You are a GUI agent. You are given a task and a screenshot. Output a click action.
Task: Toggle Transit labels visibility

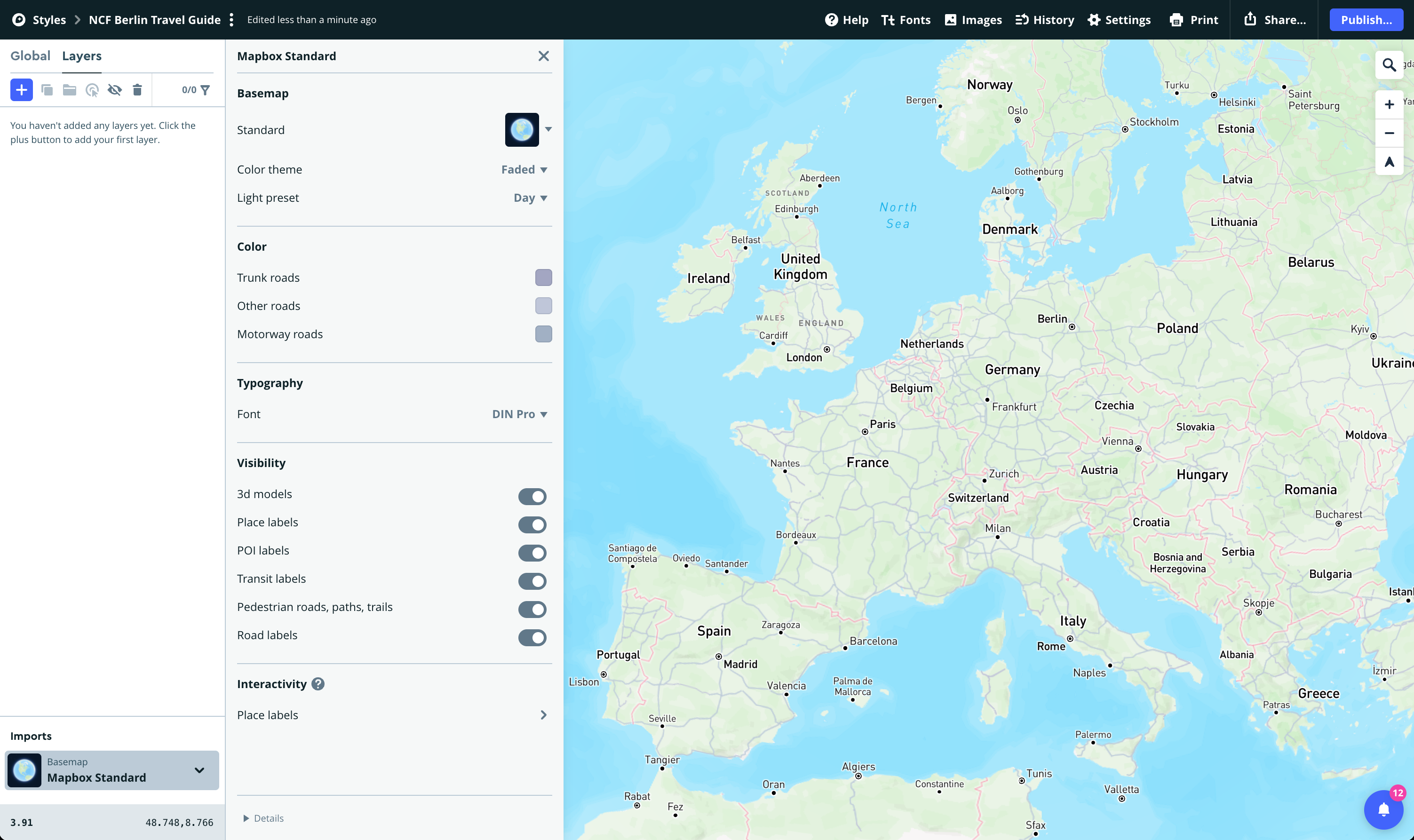click(x=532, y=581)
